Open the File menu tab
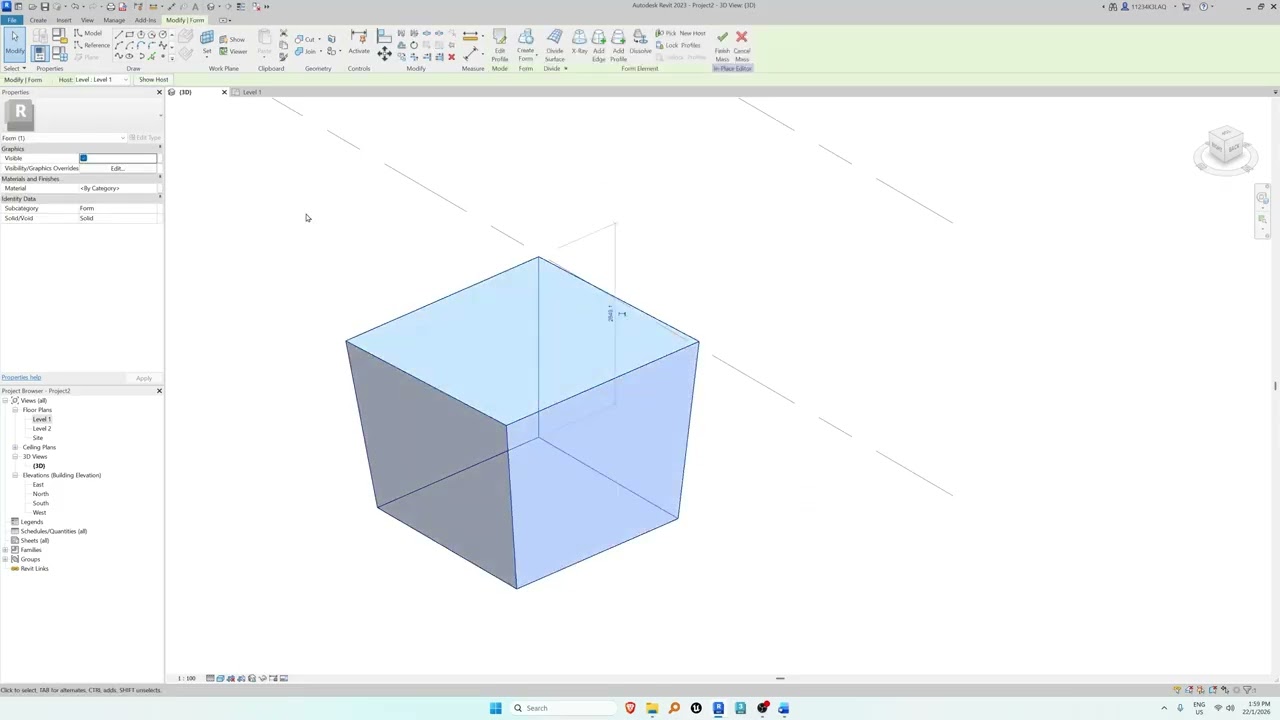 coord(11,20)
